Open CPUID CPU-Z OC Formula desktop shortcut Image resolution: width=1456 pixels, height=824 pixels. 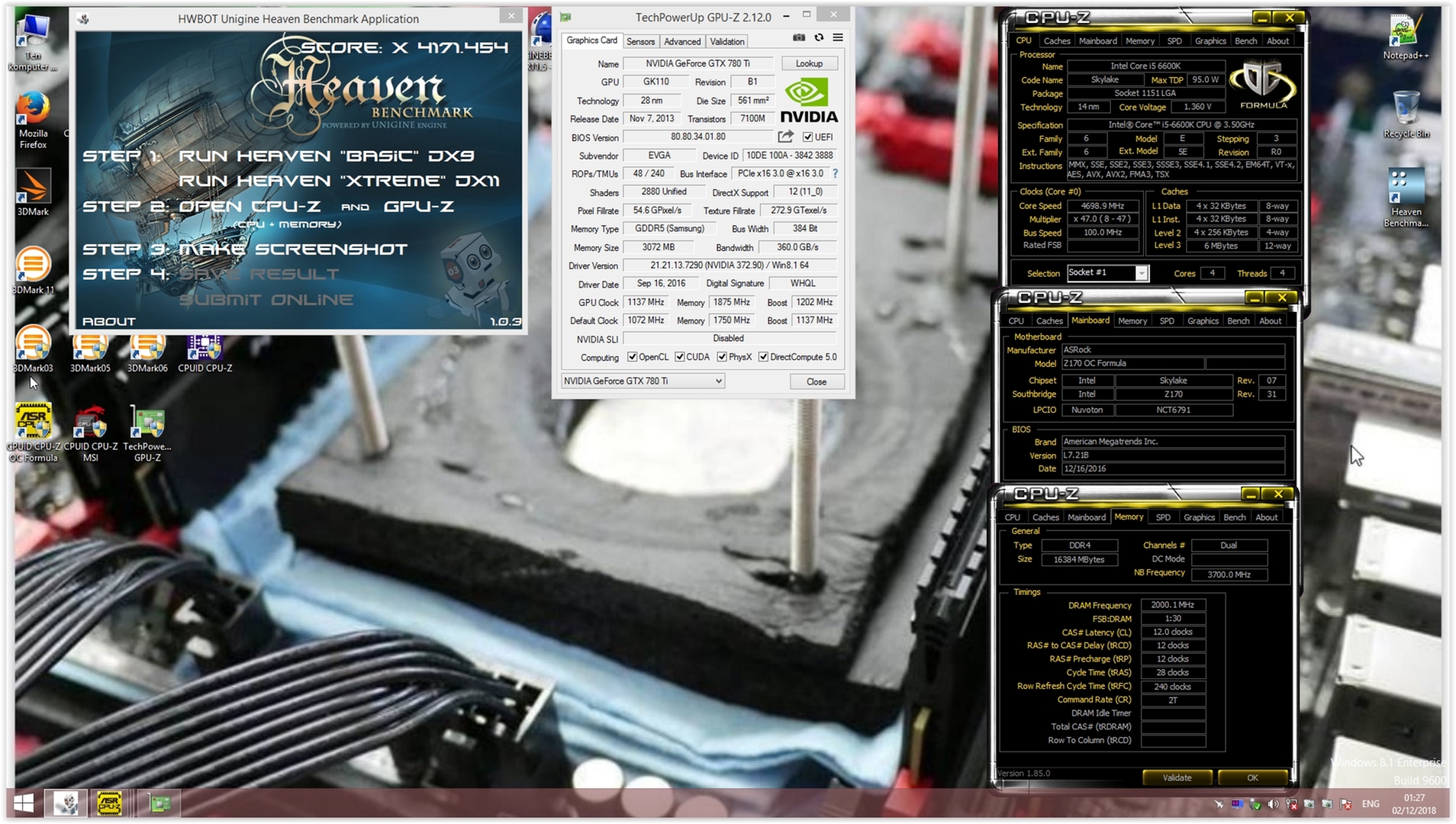click(33, 433)
